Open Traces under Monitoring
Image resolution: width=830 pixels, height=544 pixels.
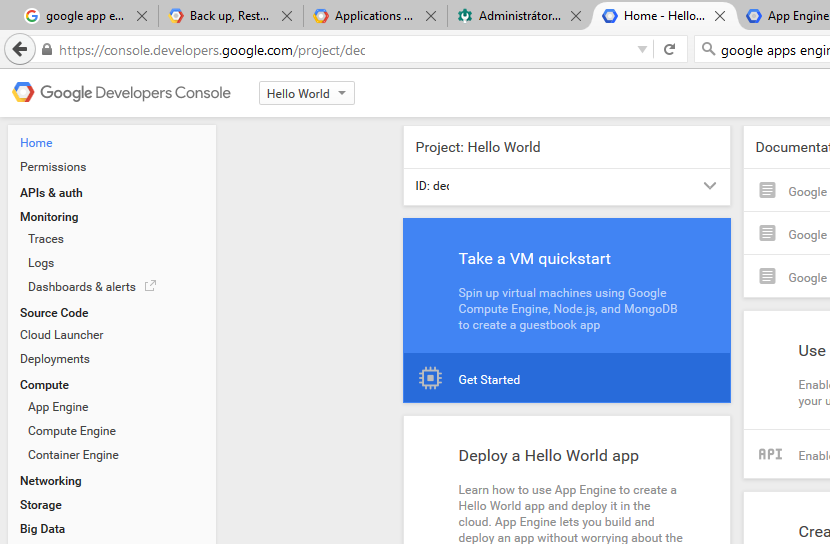46,239
